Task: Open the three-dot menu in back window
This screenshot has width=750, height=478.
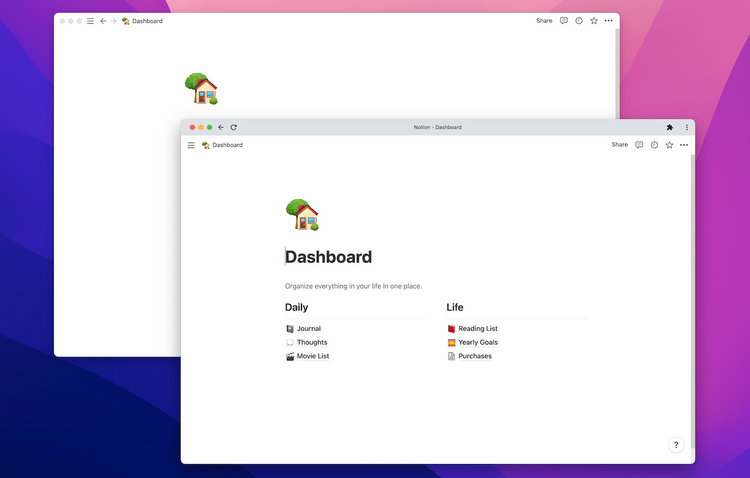Action: click(x=608, y=21)
